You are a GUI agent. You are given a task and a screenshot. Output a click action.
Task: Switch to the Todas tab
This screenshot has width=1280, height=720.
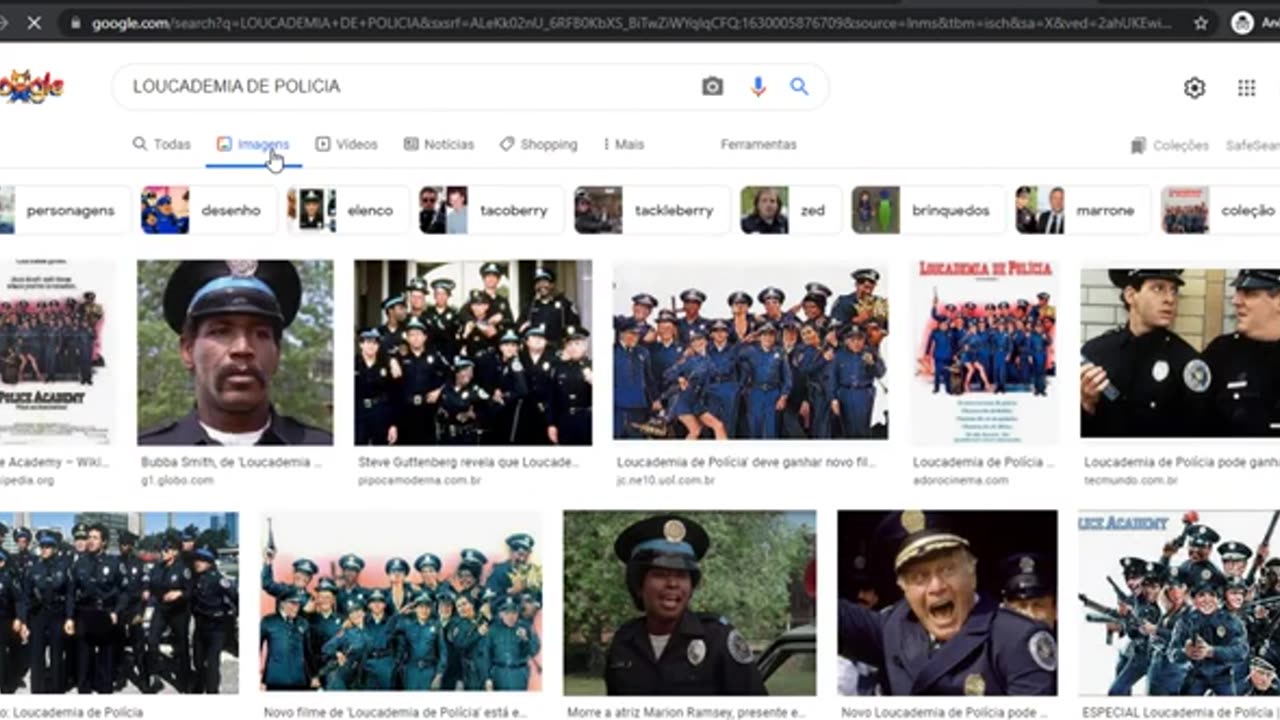[x=161, y=144]
